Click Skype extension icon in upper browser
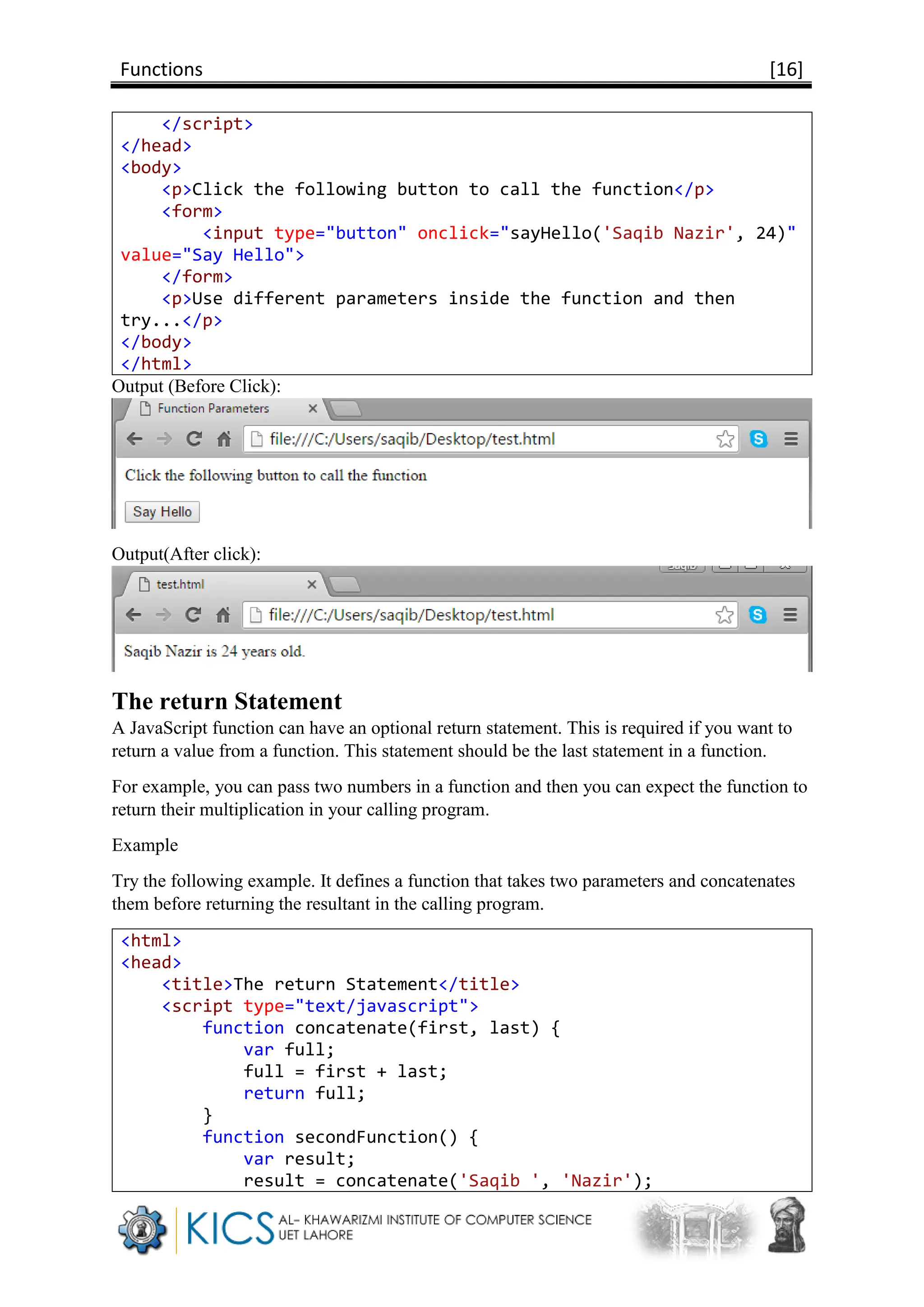The height and width of the screenshot is (1307, 924). tap(758, 439)
